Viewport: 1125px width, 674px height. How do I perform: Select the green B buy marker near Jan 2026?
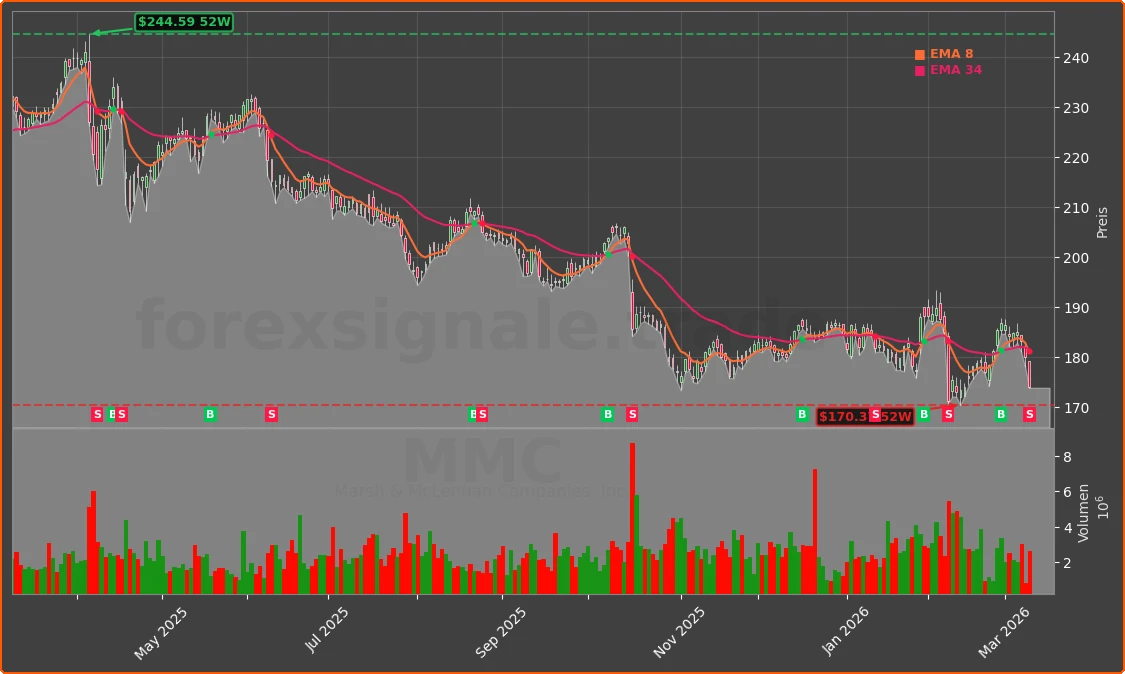(x=924, y=414)
